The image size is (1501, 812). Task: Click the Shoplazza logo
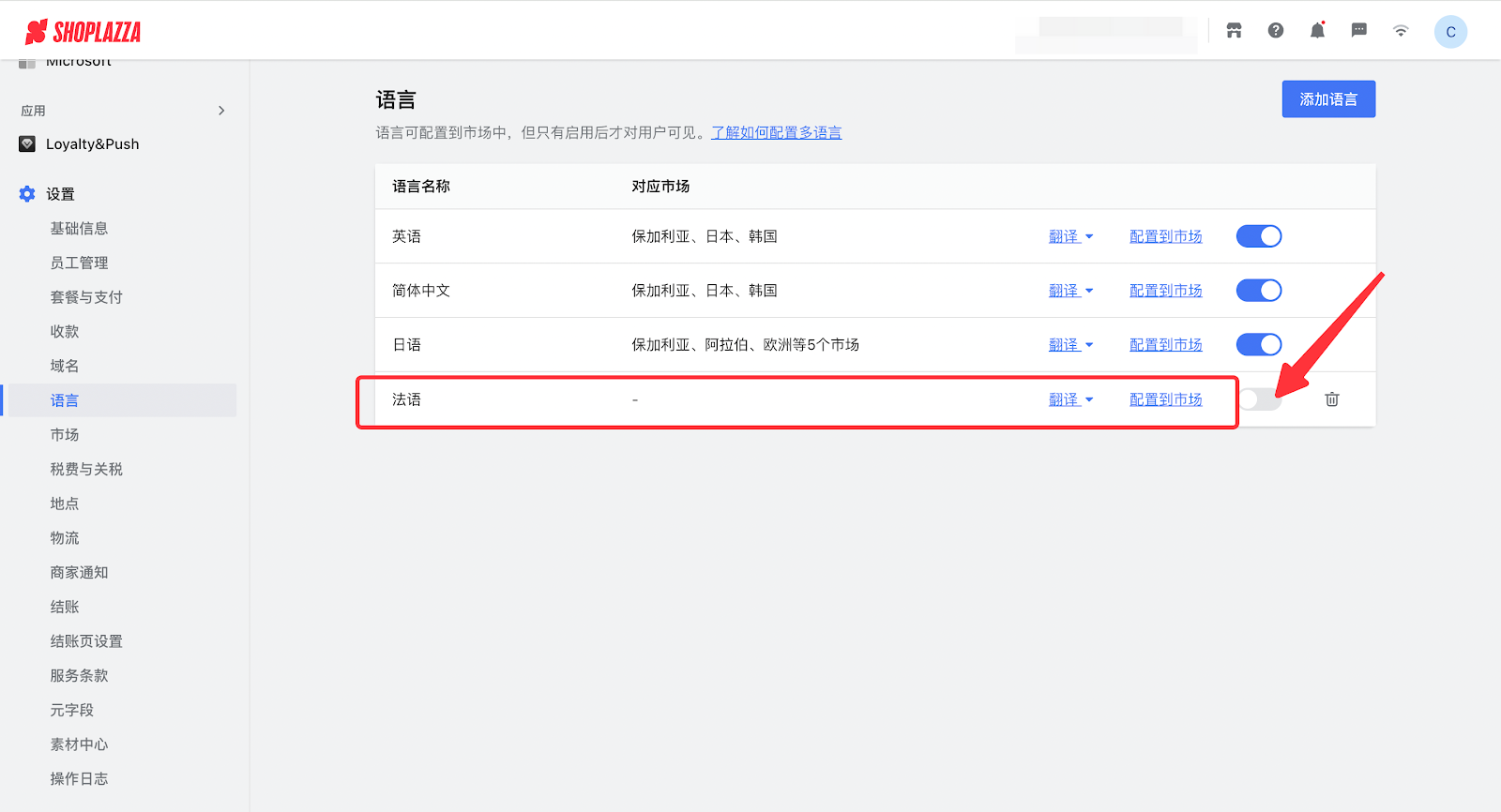tap(83, 32)
